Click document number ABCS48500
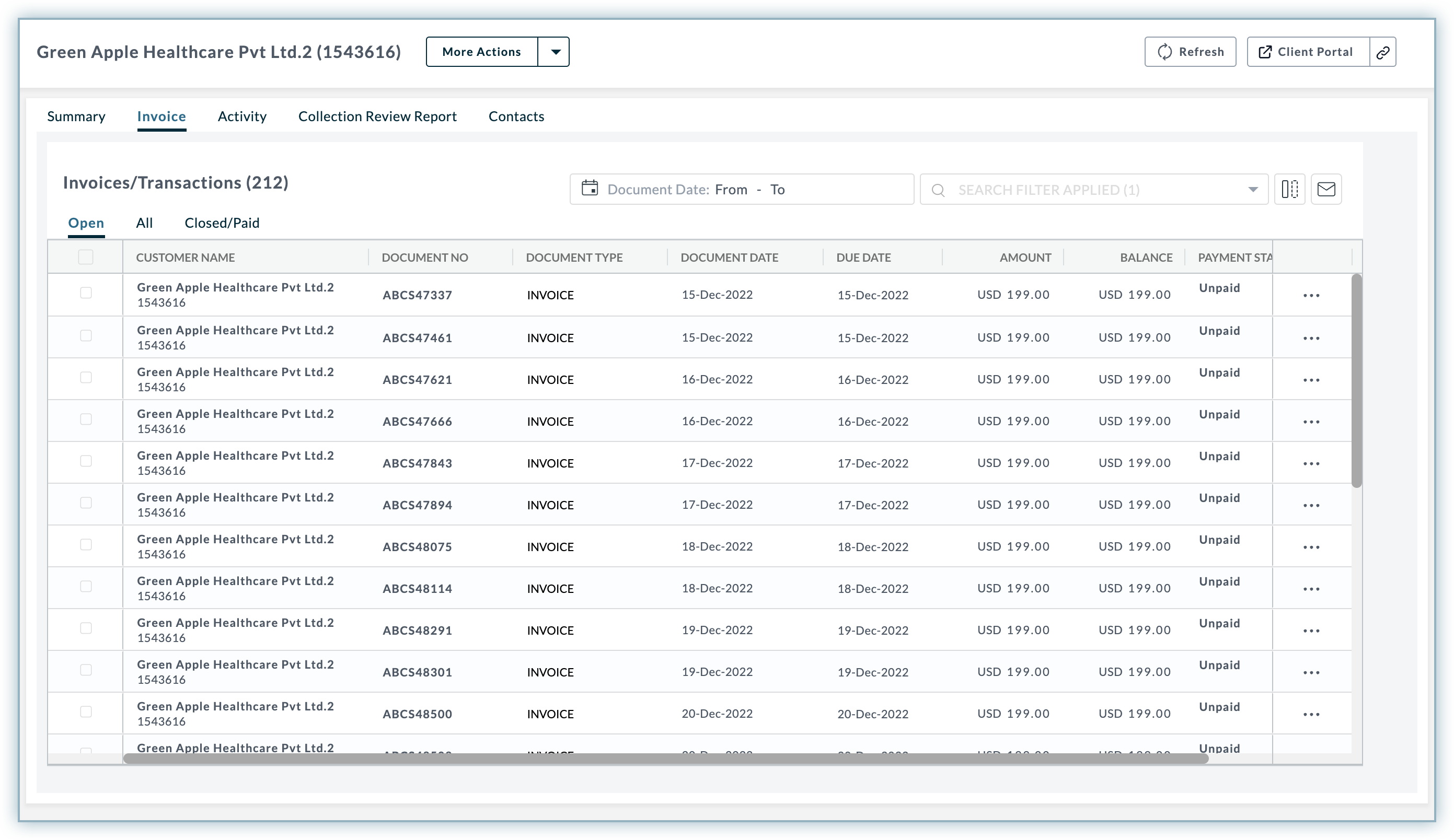 tap(417, 714)
